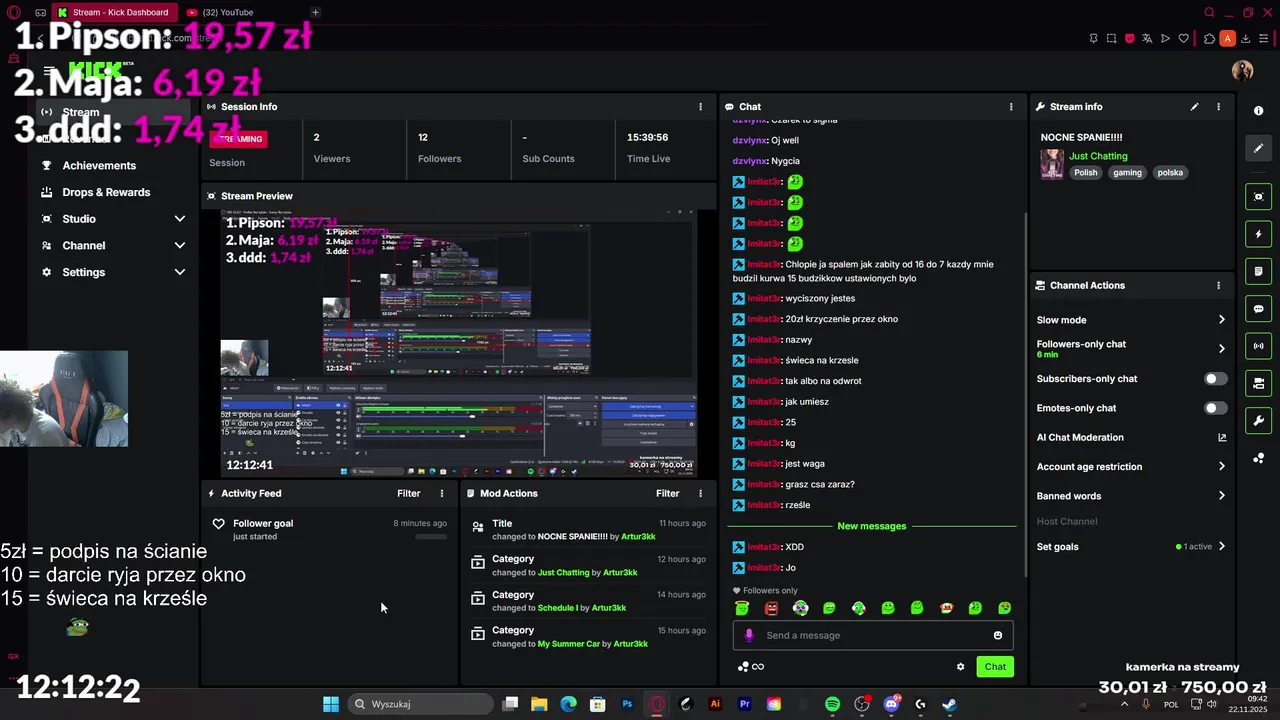Screen dimensions: 1280x720
Task: Toggle the camera channel actions icon in right sidebar
Action: 1259,383
